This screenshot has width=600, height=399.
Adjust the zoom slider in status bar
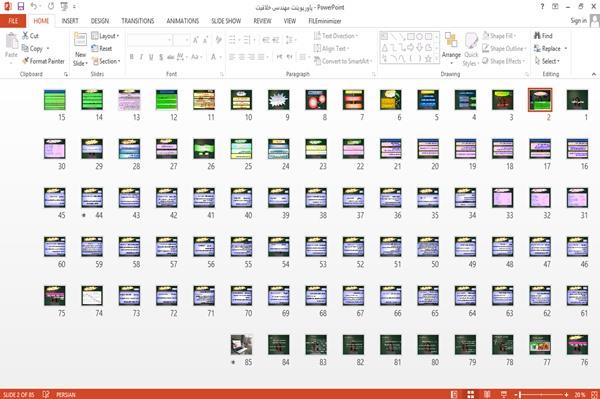[541, 394]
